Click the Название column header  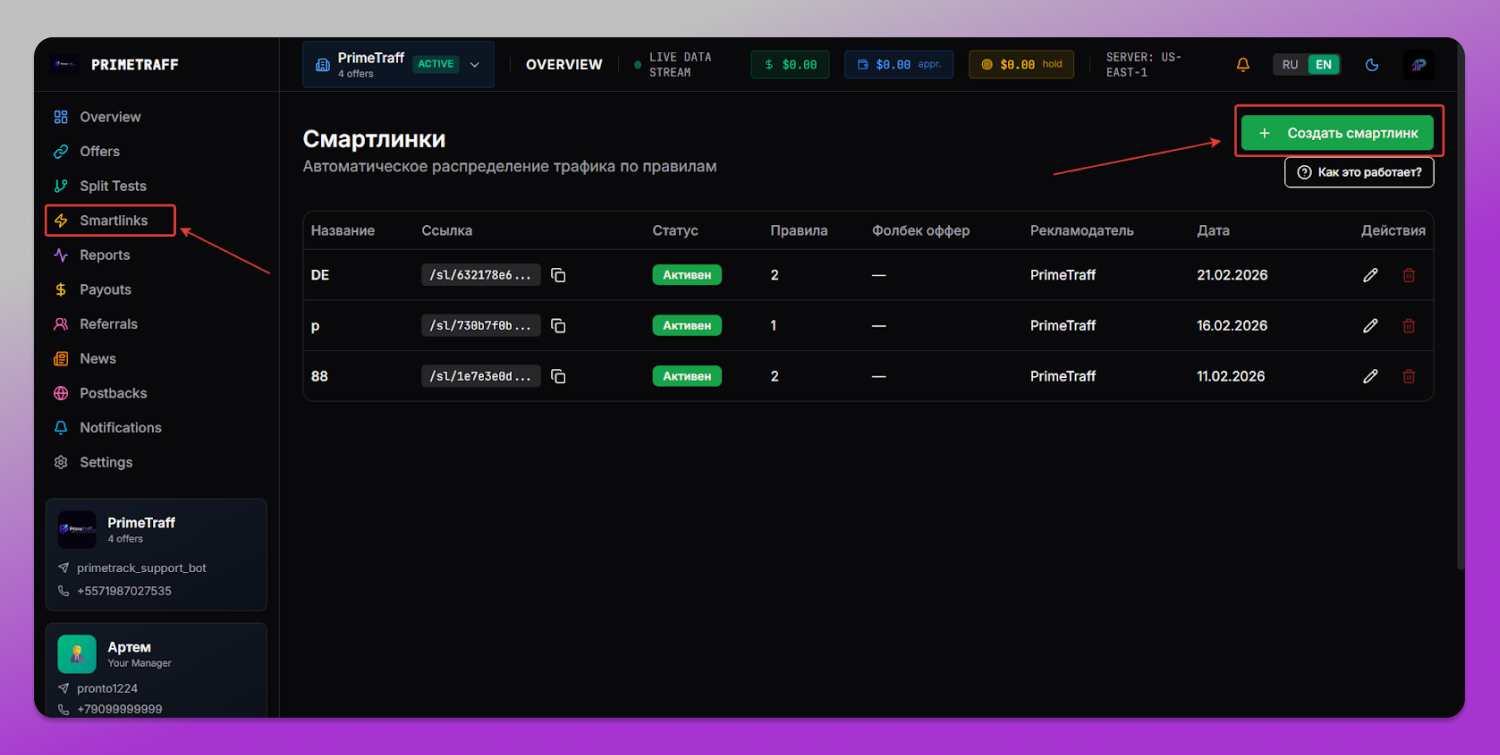point(343,231)
